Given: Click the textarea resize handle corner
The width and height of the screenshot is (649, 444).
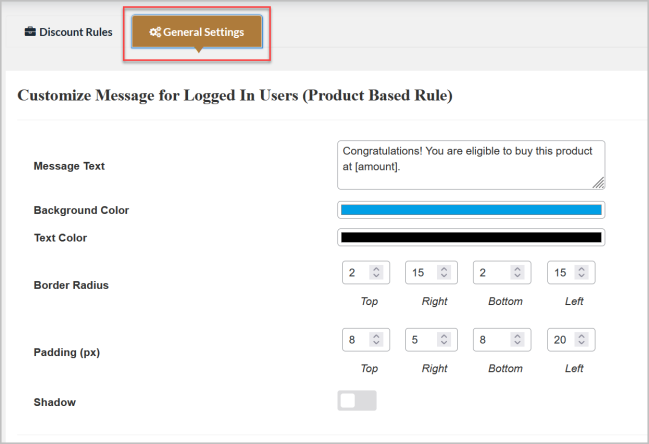Looking at the screenshot, I should click(599, 183).
